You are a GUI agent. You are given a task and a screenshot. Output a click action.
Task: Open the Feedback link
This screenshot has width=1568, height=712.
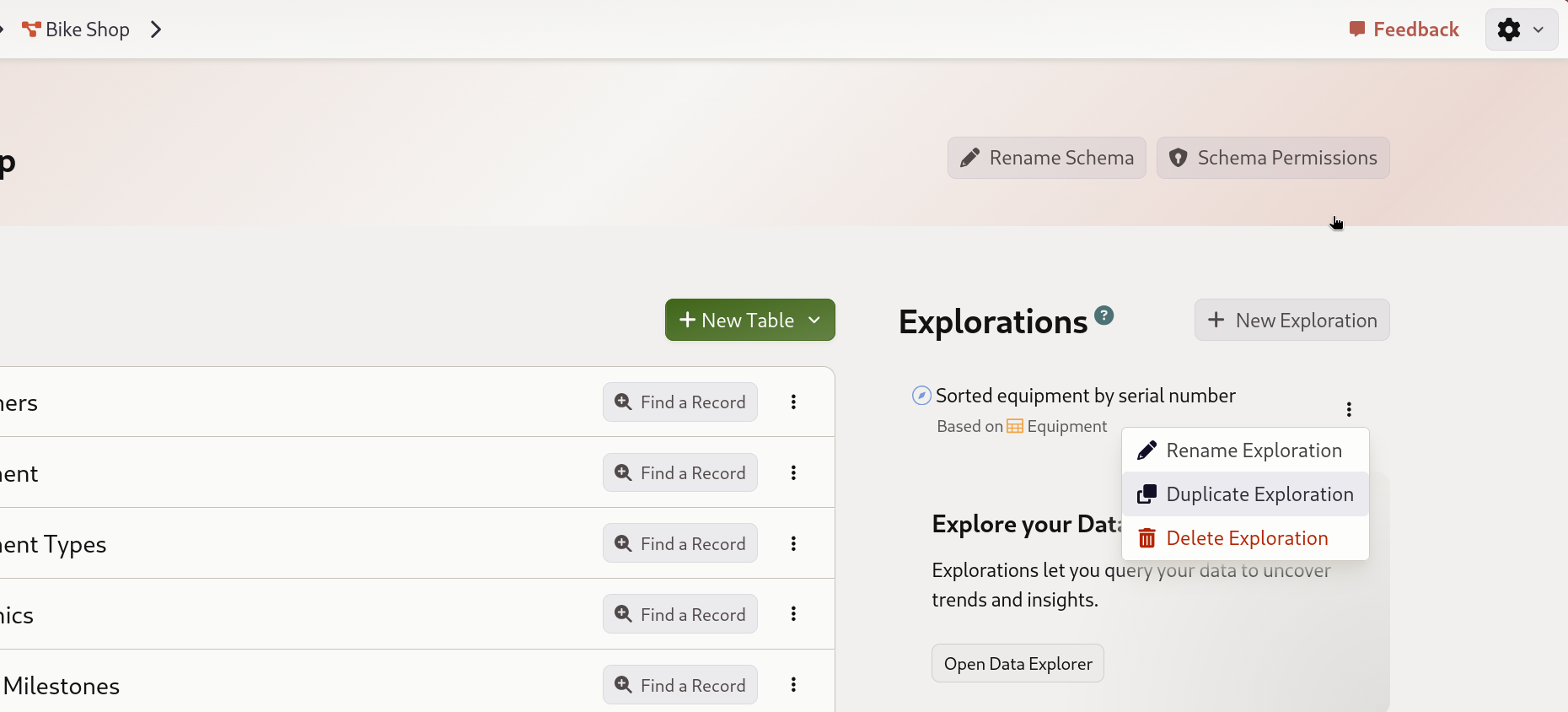coord(1404,30)
